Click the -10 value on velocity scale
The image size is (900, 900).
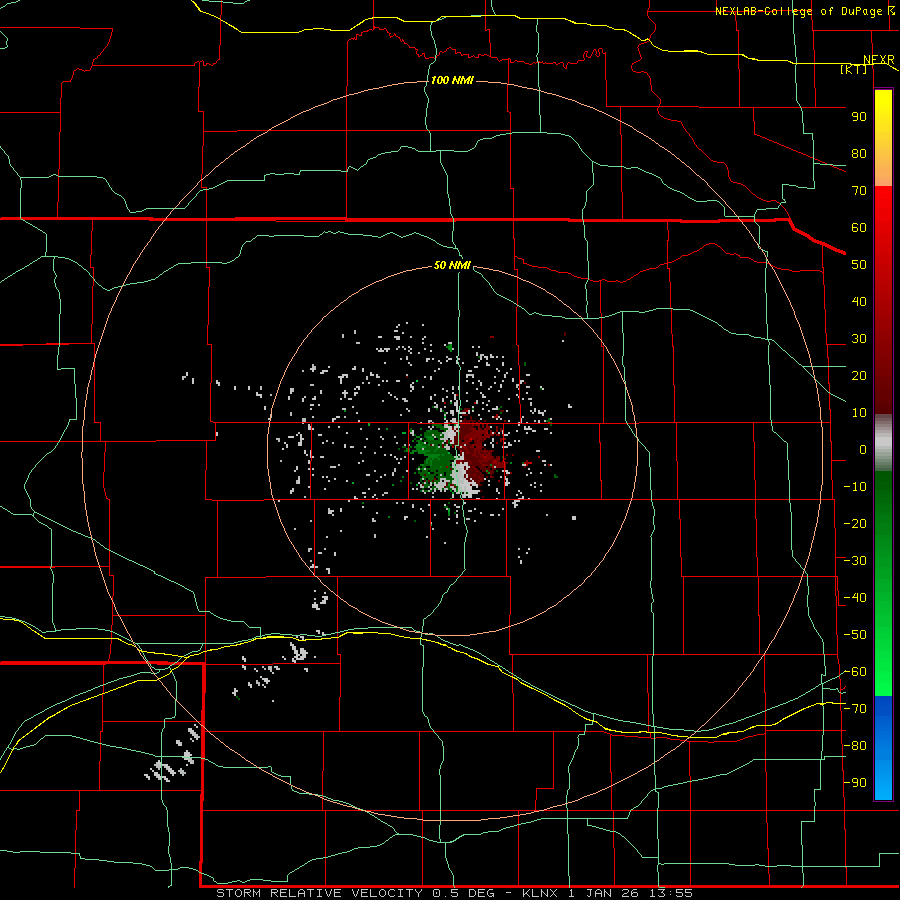(855, 487)
